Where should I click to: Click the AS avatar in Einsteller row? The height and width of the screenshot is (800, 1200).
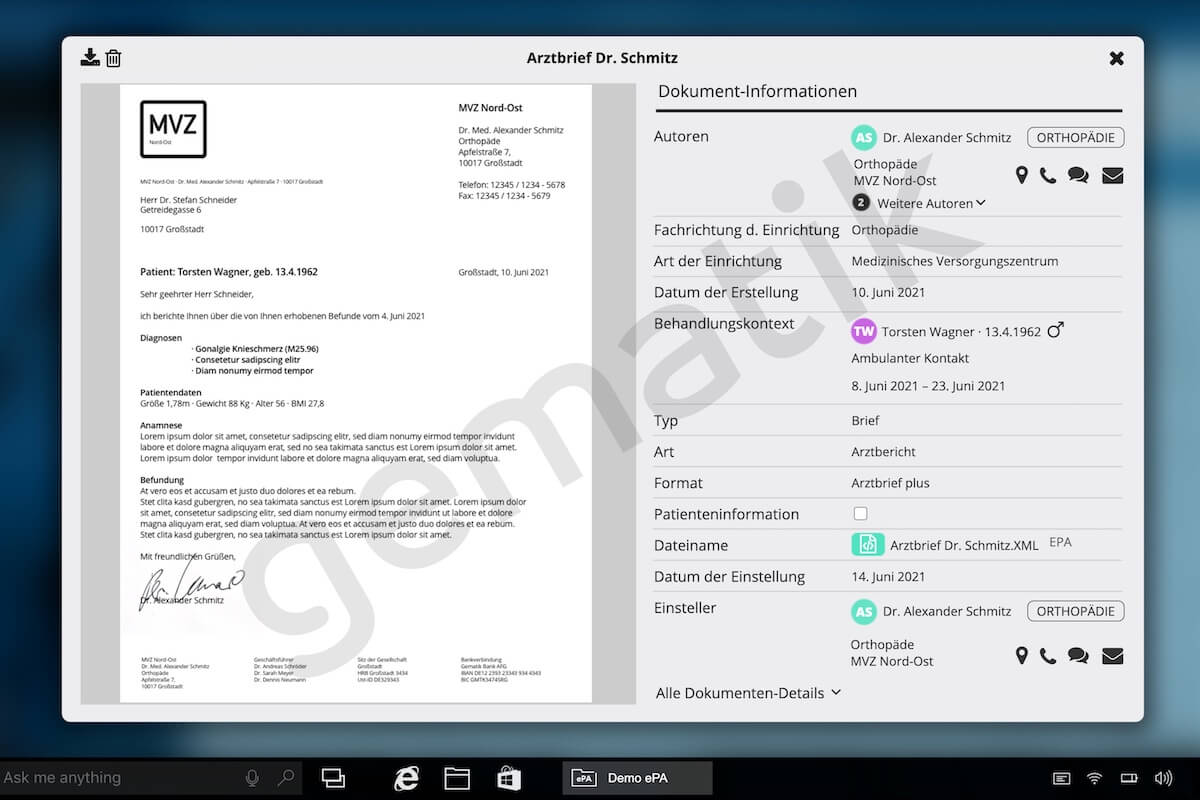[x=864, y=612]
